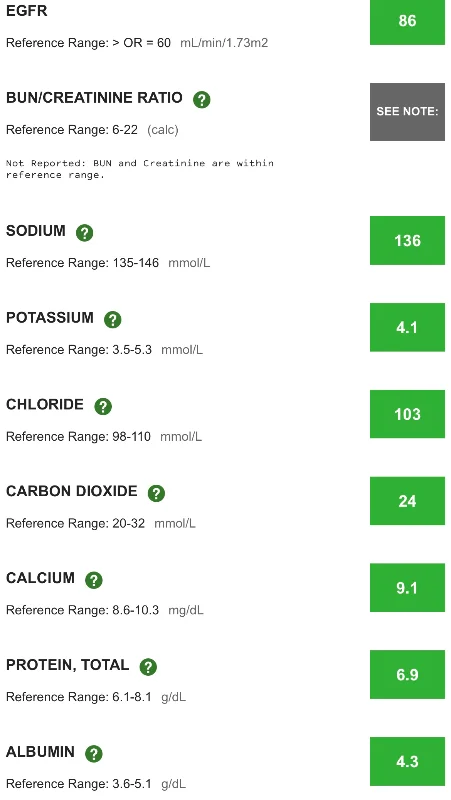Screen dimensions: 451x800
Task: Open help icon next to BUN/Creatinine Ratio
Action: [202, 99]
